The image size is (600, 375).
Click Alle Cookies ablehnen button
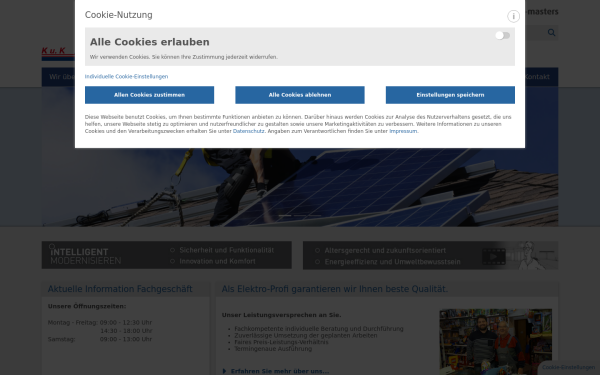tap(300, 95)
